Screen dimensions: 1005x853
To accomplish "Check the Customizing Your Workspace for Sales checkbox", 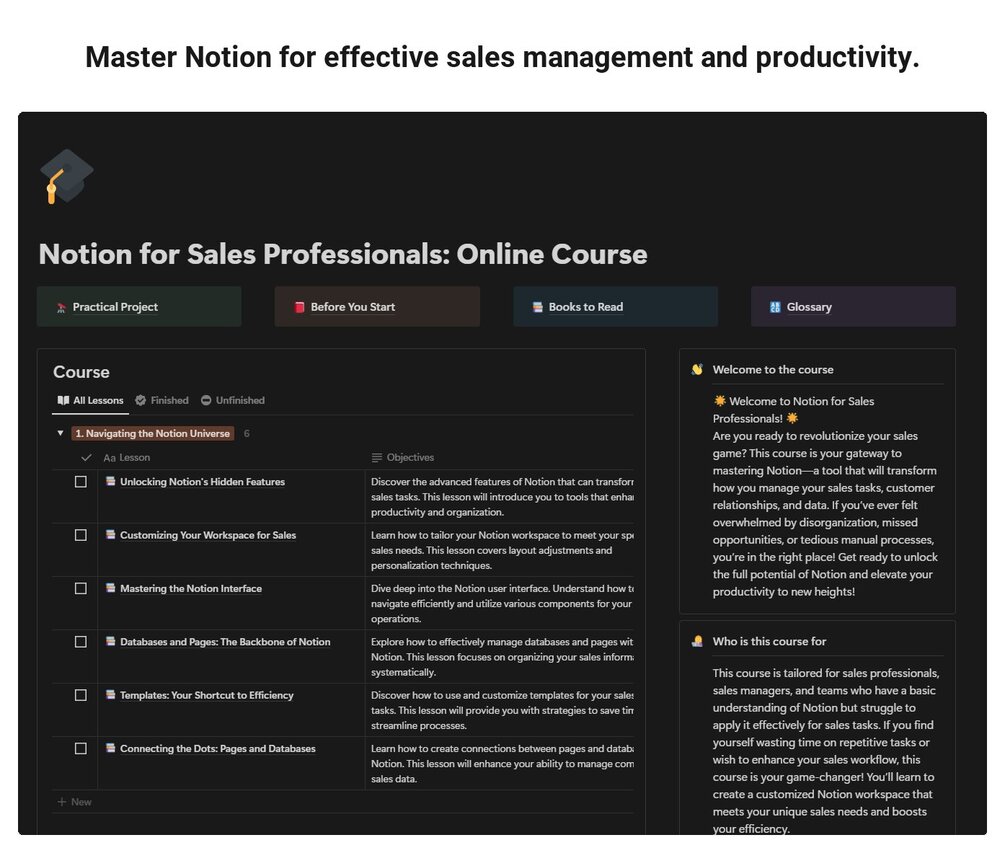I will coord(81,535).
